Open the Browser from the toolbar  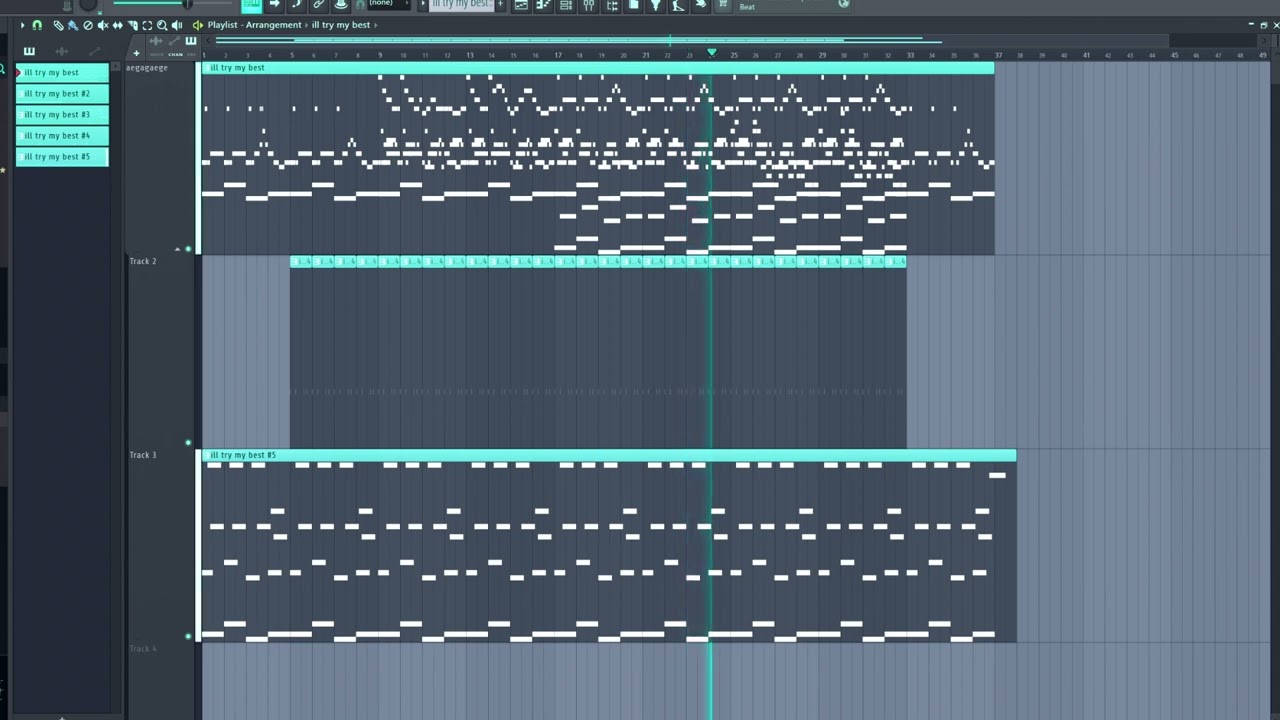[612, 5]
